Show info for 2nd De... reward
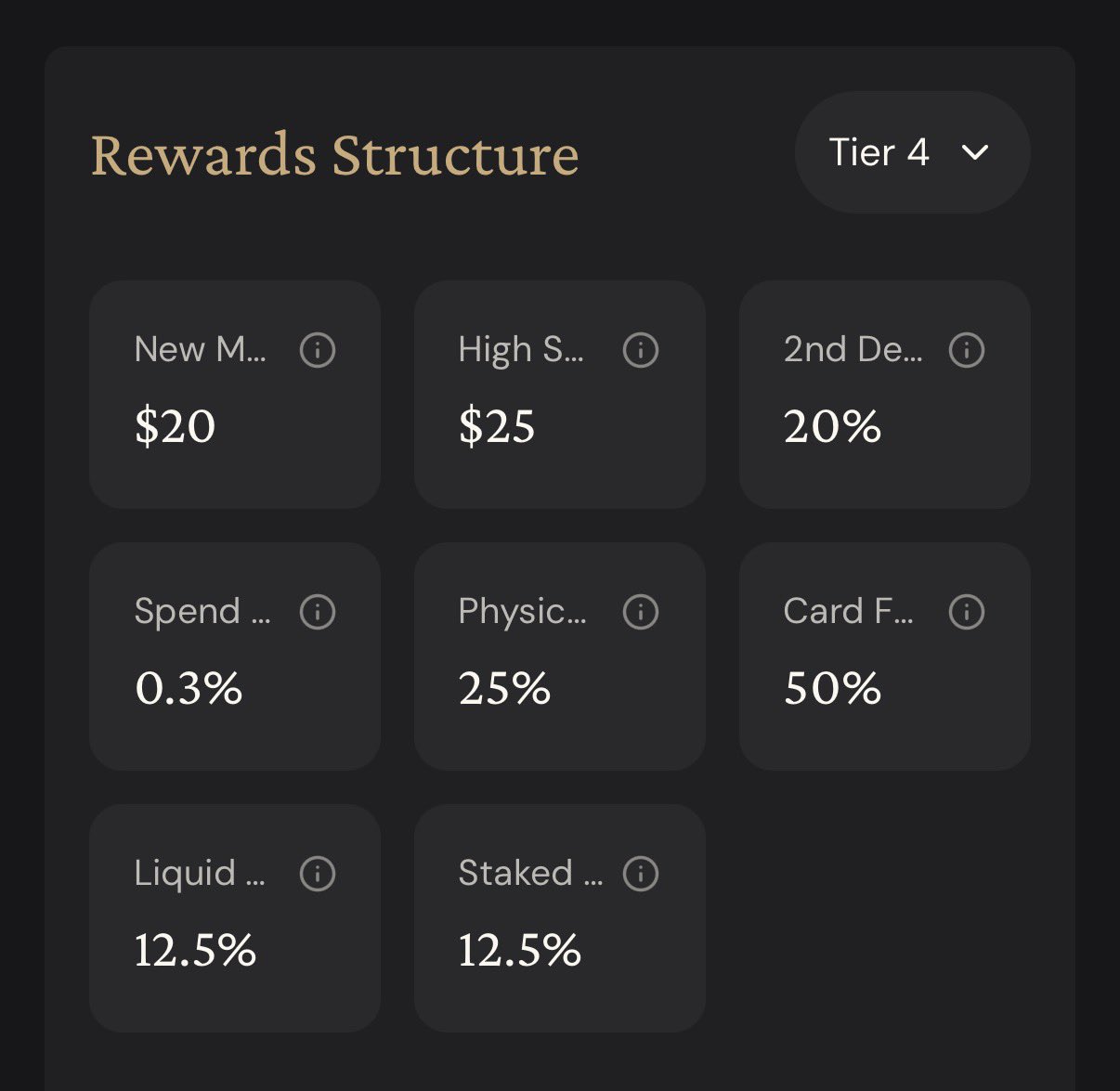This screenshot has width=1120, height=1091. click(x=967, y=350)
